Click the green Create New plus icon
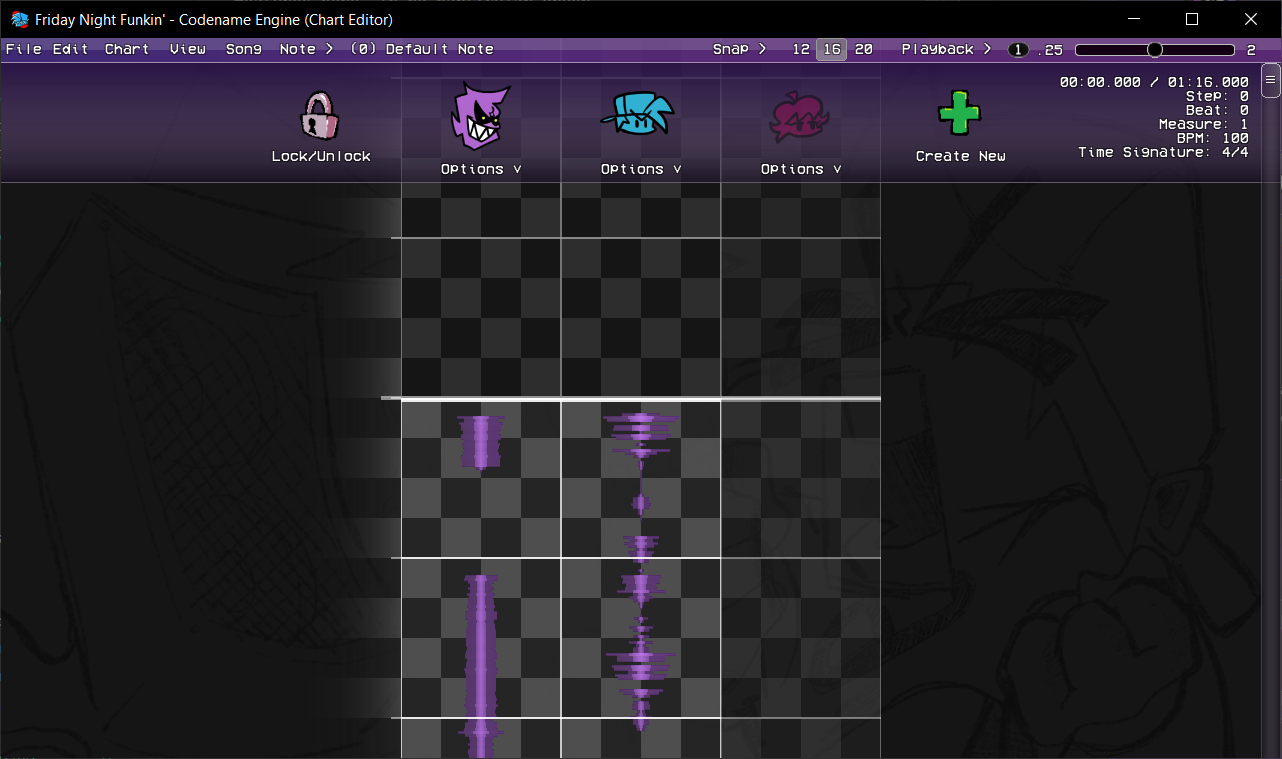 959,110
